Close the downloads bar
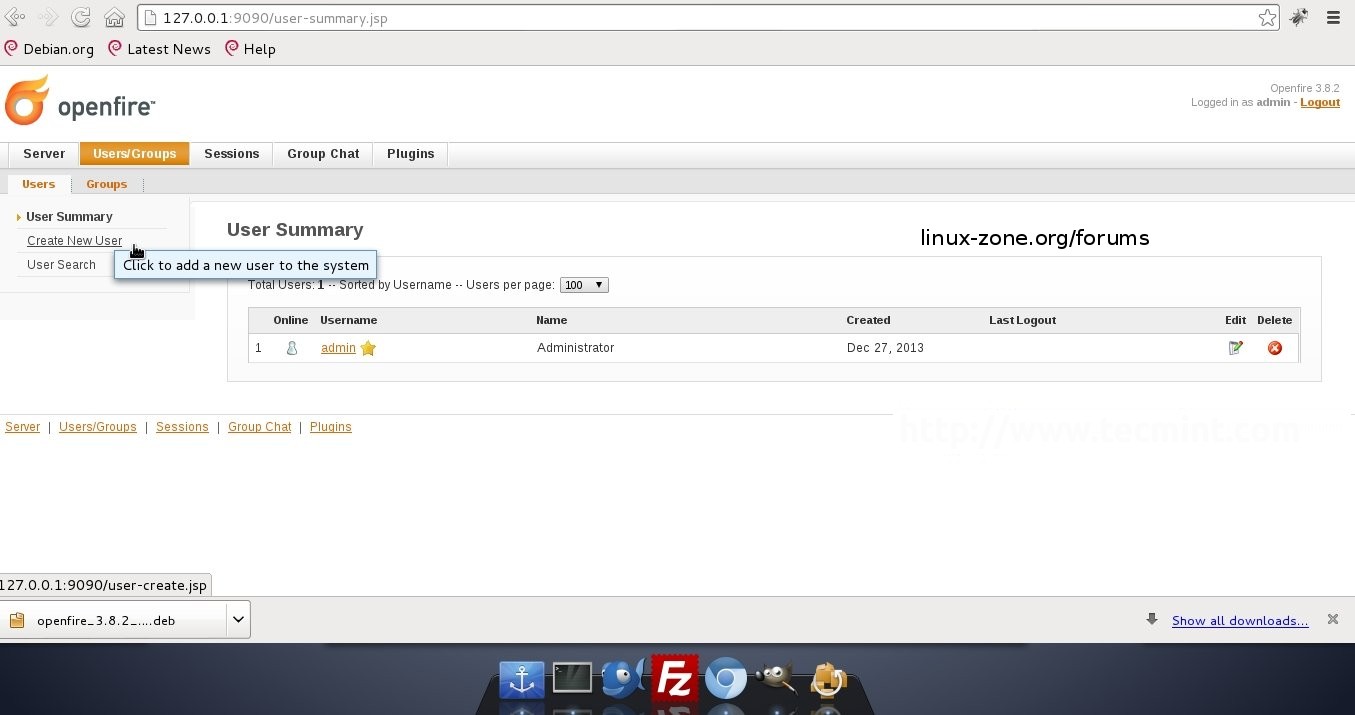 1332,620
